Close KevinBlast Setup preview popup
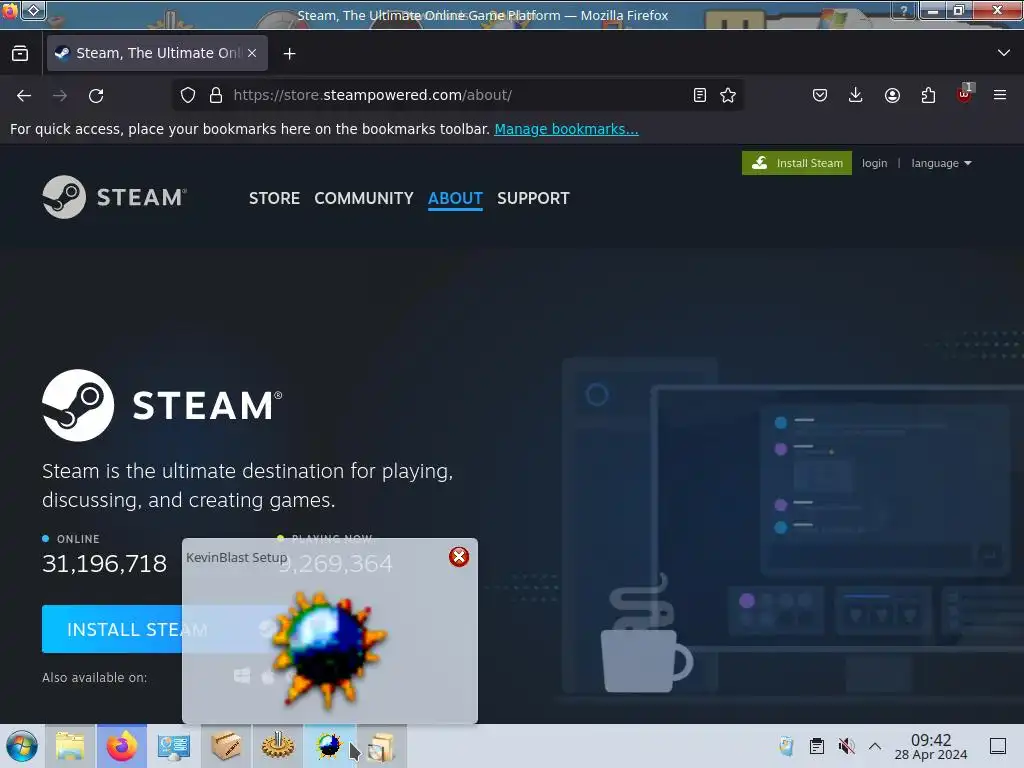The height and width of the screenshot is (768, 1024). (x=459, y=556)
